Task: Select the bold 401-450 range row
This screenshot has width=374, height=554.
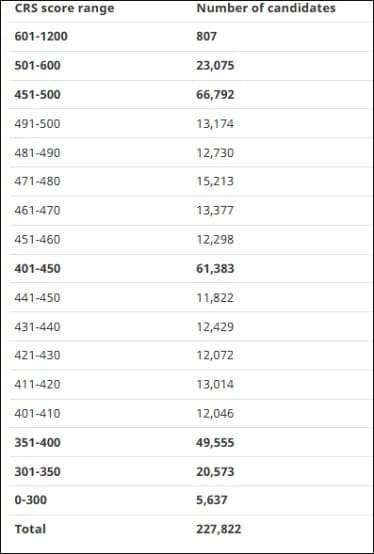Action: coord(190,269)
